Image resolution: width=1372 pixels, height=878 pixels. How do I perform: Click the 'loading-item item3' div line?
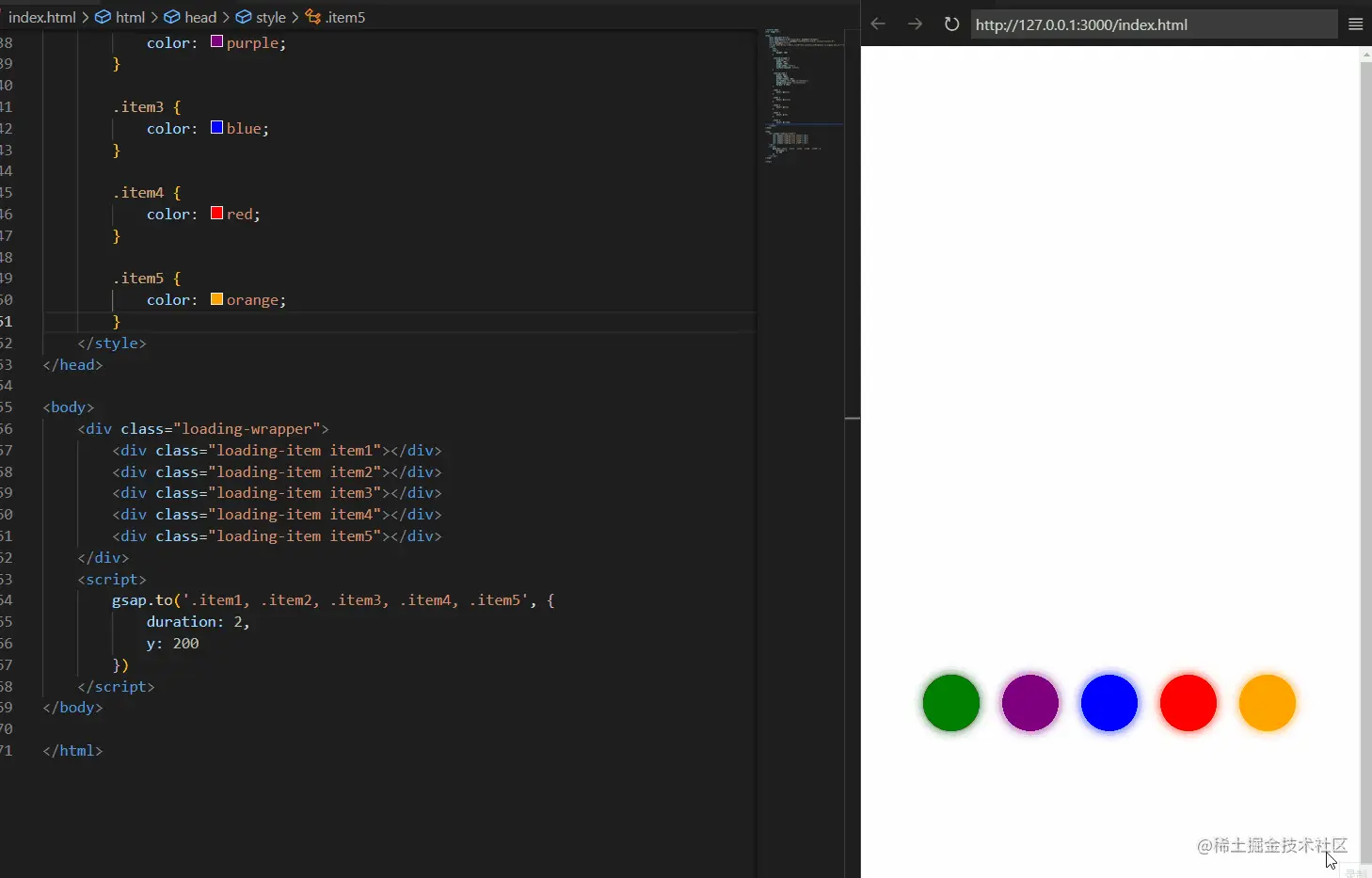pyautogui.click(x=277, y=493)
